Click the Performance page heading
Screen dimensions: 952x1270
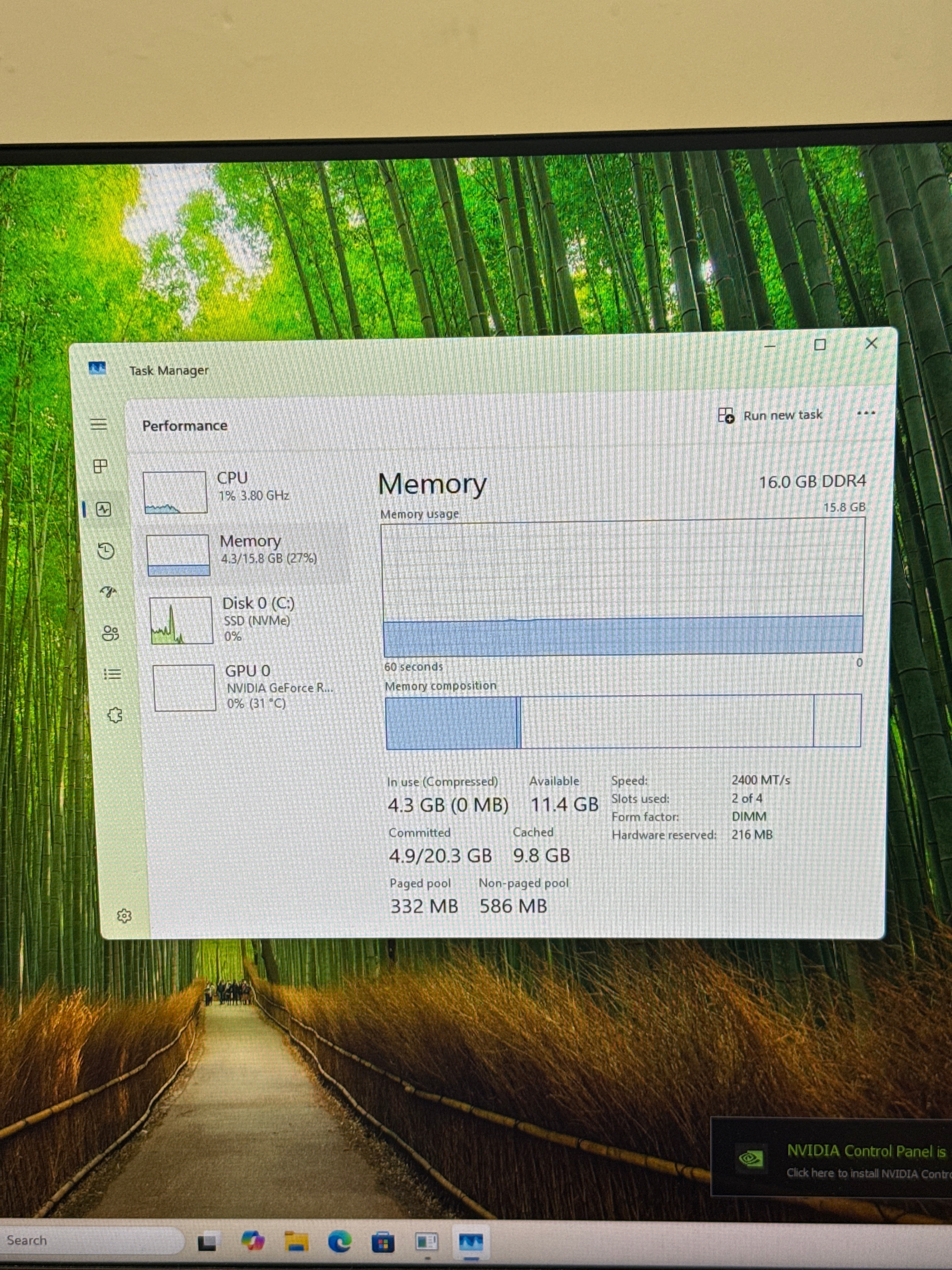coord(185,426)
